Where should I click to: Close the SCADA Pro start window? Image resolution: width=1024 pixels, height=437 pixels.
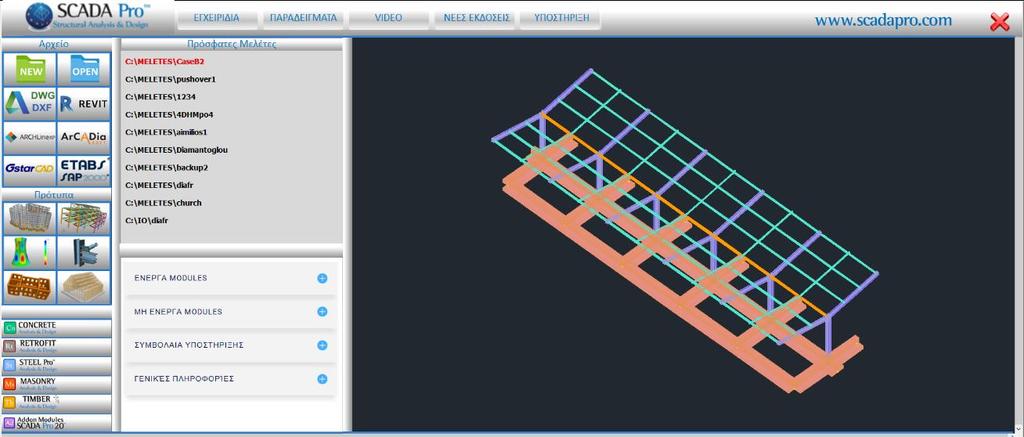pyautogui.click(x=999, y=22)
